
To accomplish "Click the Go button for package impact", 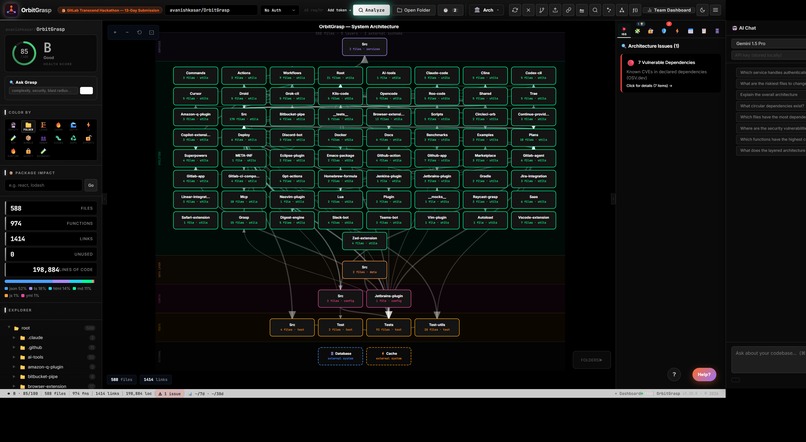I will 90,185.
